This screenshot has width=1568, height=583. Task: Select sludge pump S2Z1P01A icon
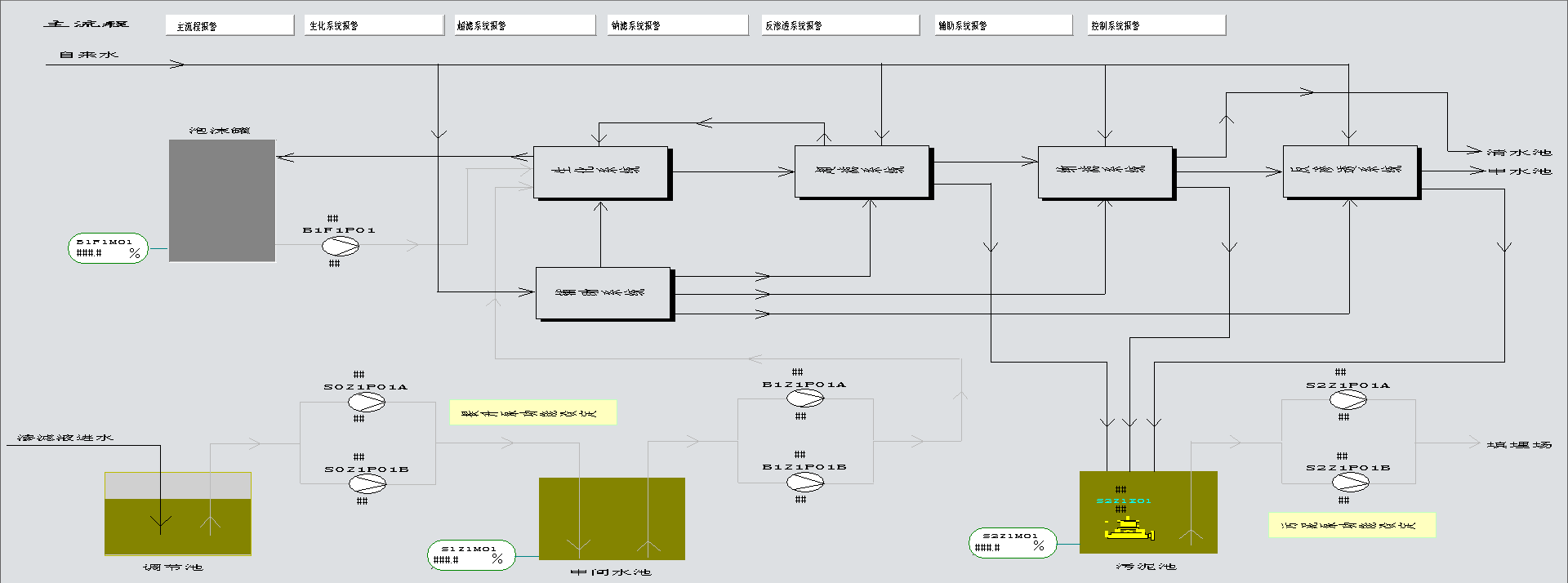(x=1348, y=400)
